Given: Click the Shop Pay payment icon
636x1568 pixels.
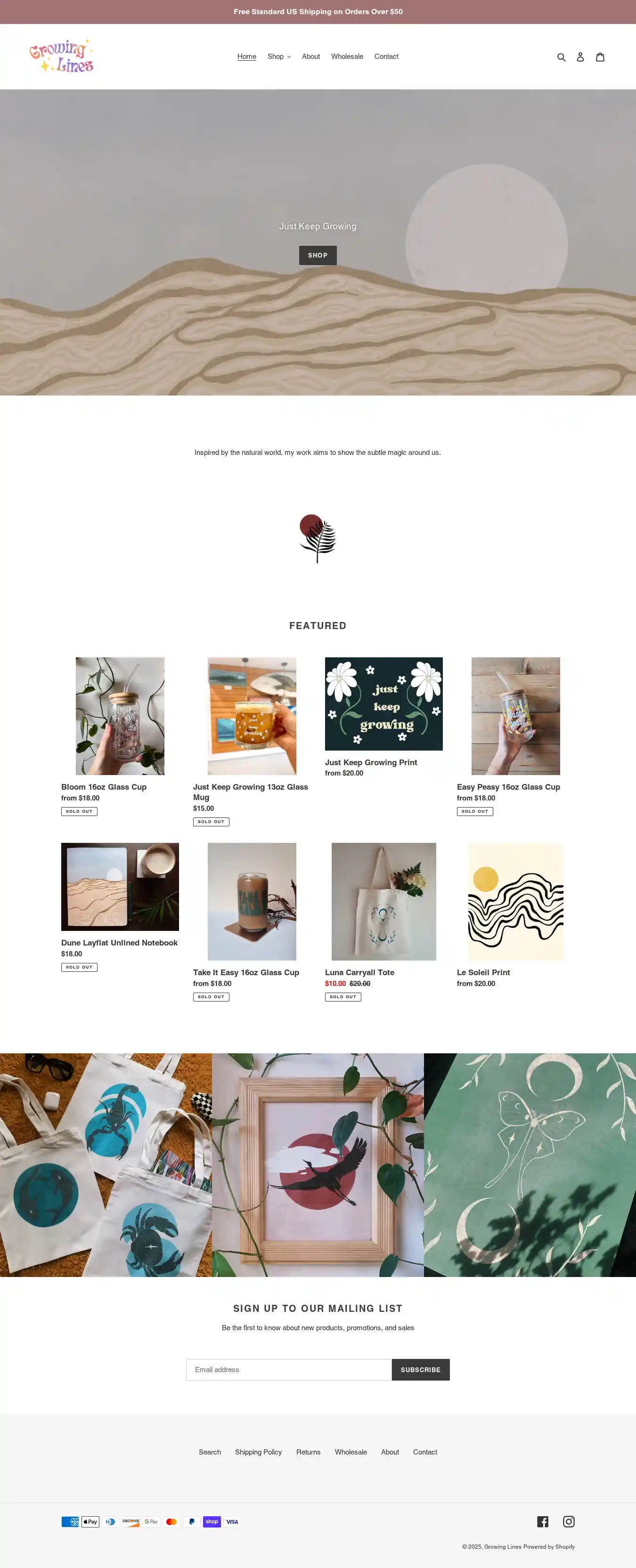Looking at the screenshot, I should (212, 1521).
